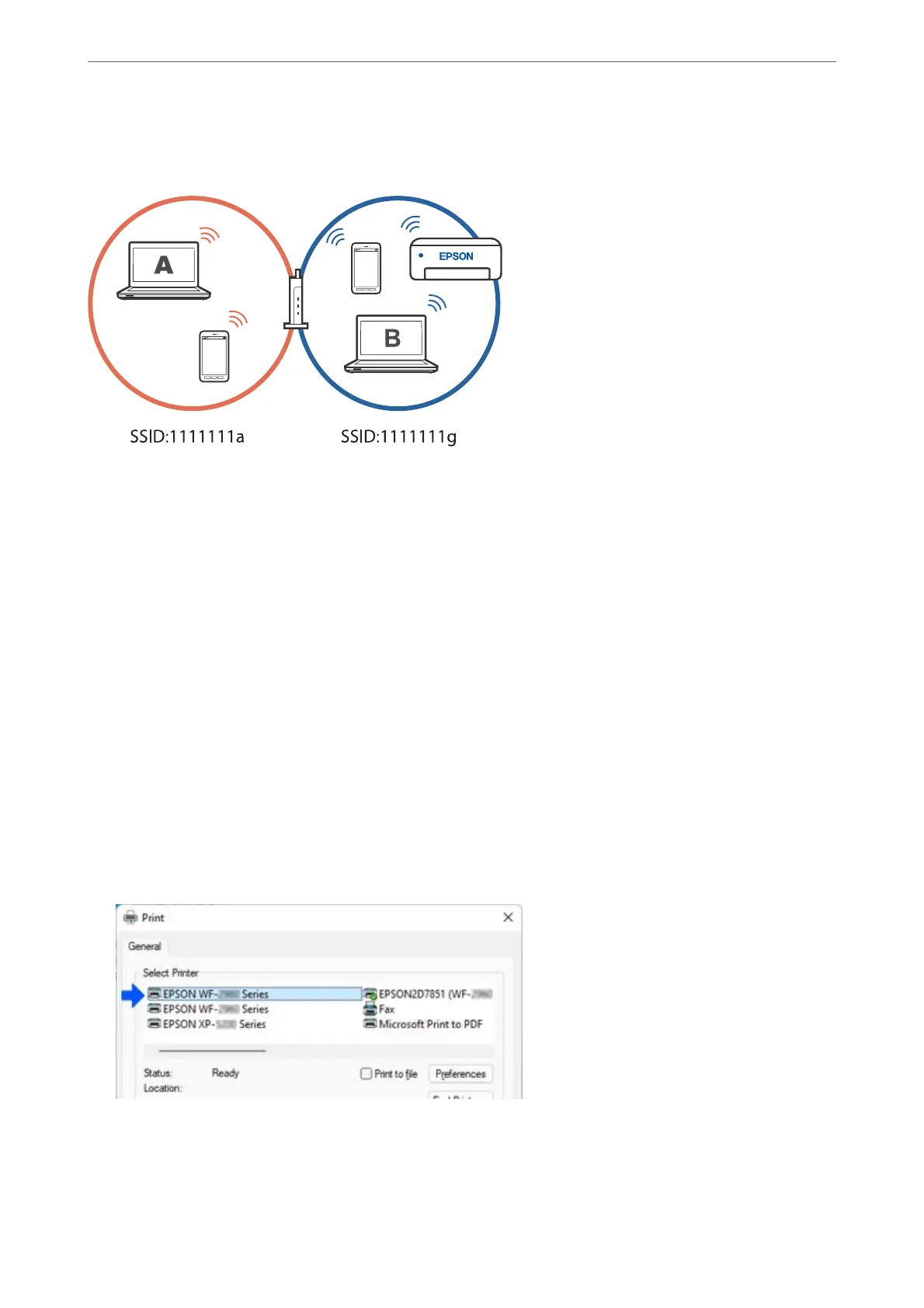Click the wireless router icon between circles
This screenshot has height=1308, width=924.
tap(296, 299)
